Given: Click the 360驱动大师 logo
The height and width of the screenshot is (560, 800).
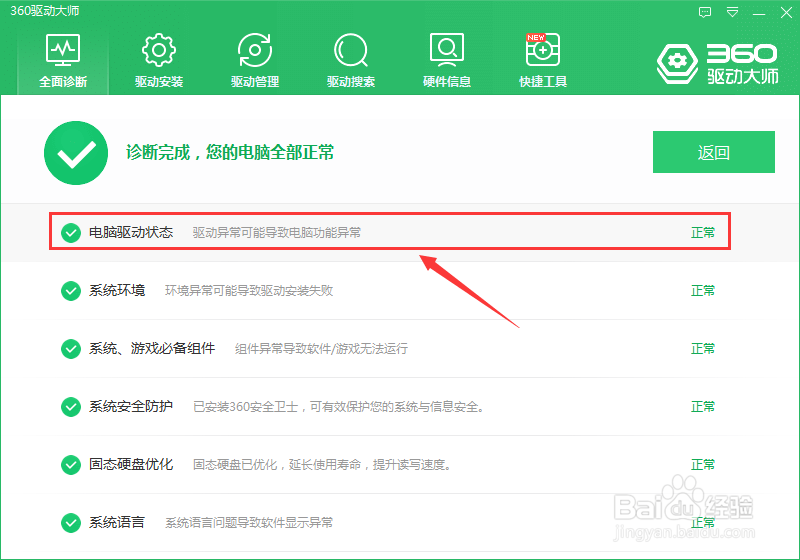Looking at the screenshot, I should [x=718, y=64].
